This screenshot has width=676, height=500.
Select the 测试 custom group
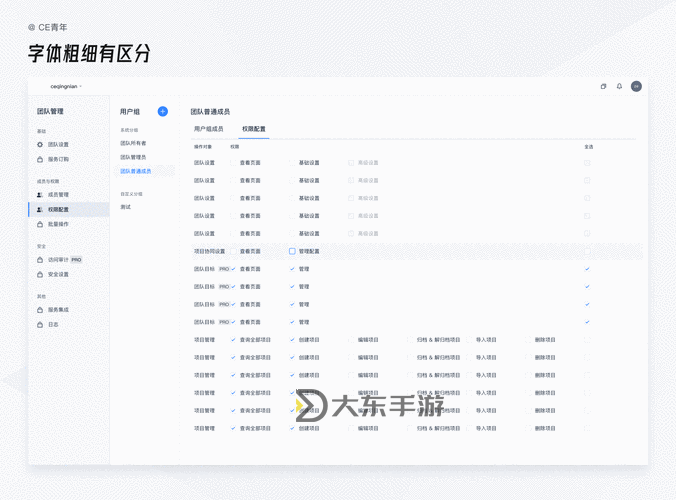(125, 207)
